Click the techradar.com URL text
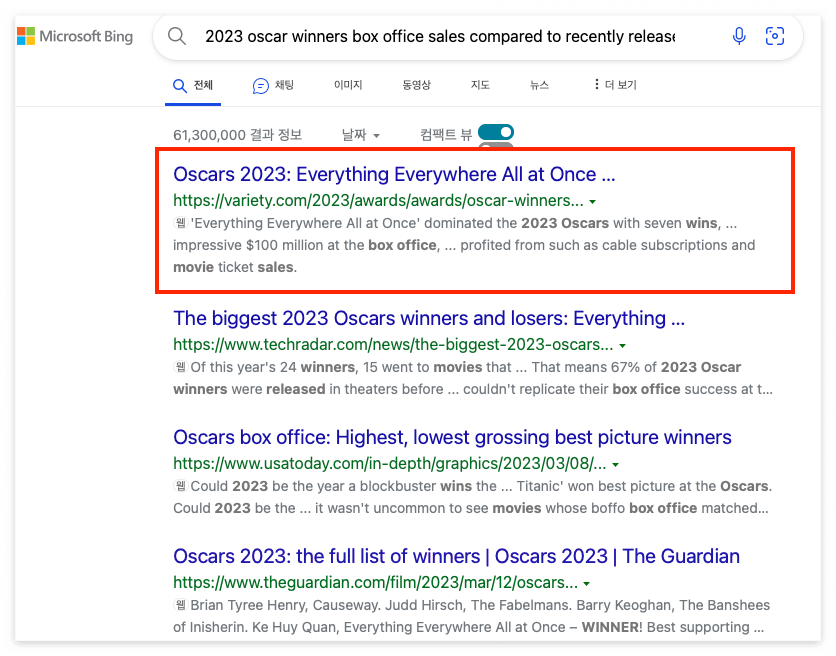The width and height of the screenshot is (836, 656). tap(393, 345)
